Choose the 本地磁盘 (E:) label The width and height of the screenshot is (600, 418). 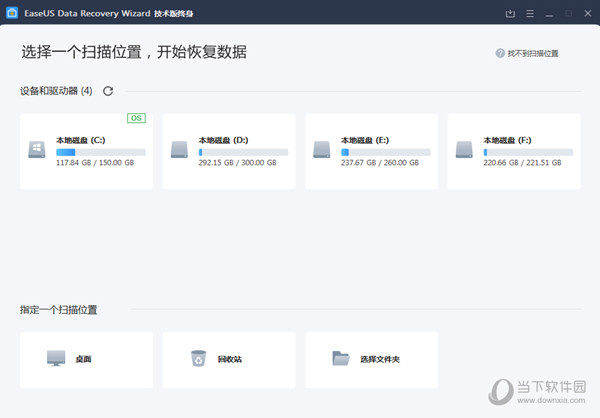(365, 140)
